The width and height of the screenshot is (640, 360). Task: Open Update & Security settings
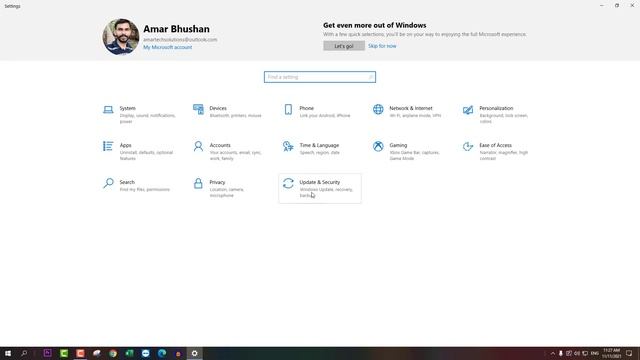click(x=320, y=188)
